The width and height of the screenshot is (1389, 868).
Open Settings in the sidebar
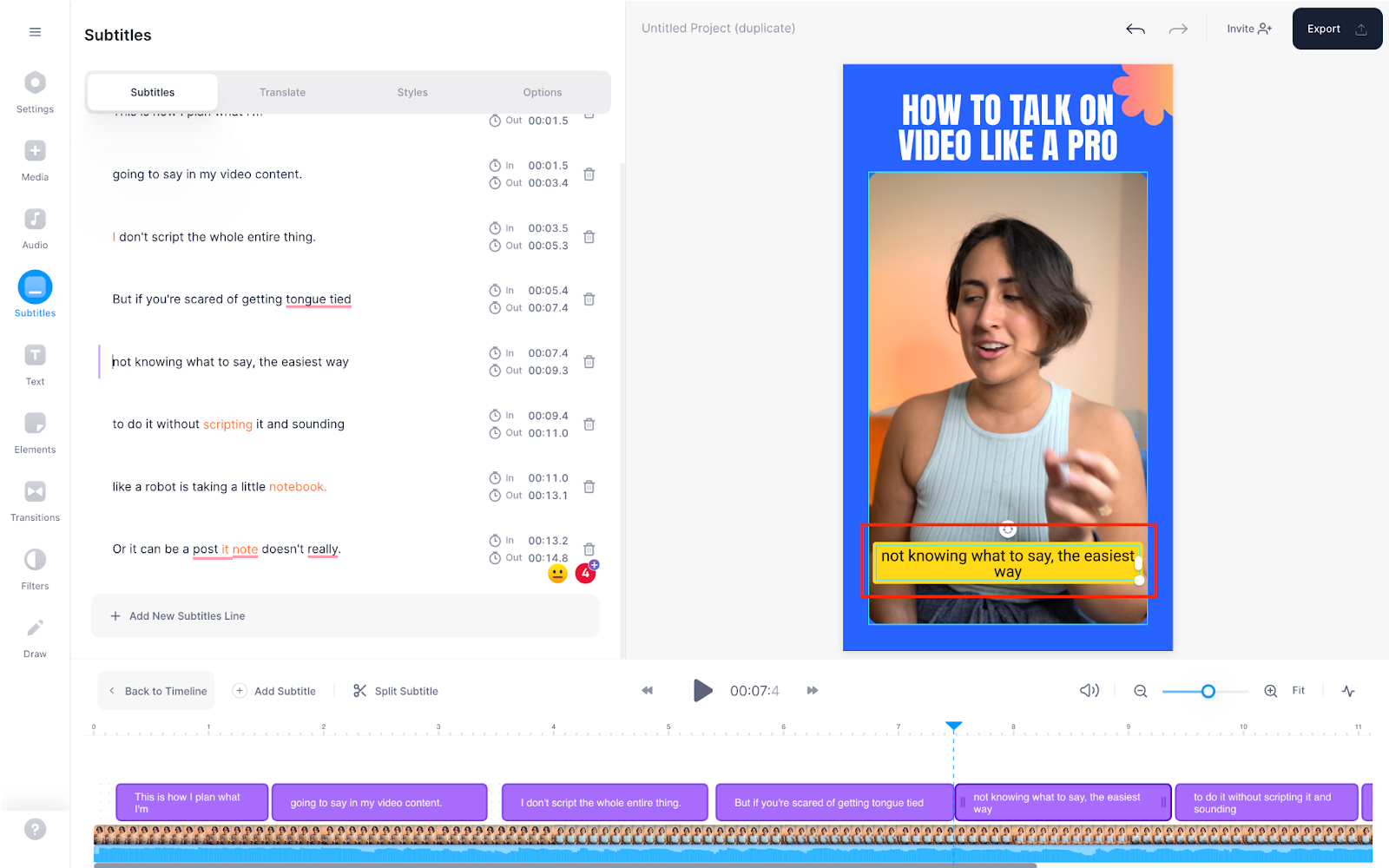point(35,93)
